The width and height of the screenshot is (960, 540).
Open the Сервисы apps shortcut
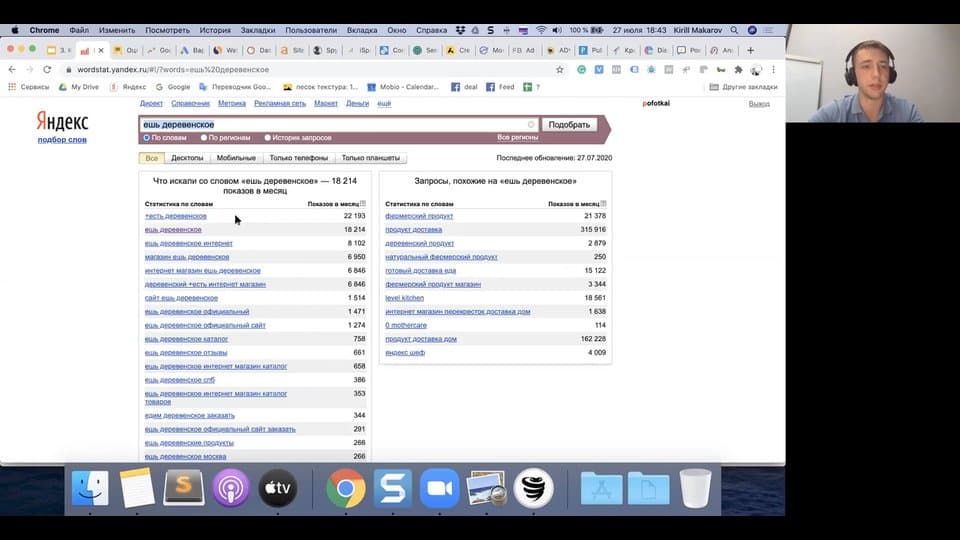tap(29, 87)
